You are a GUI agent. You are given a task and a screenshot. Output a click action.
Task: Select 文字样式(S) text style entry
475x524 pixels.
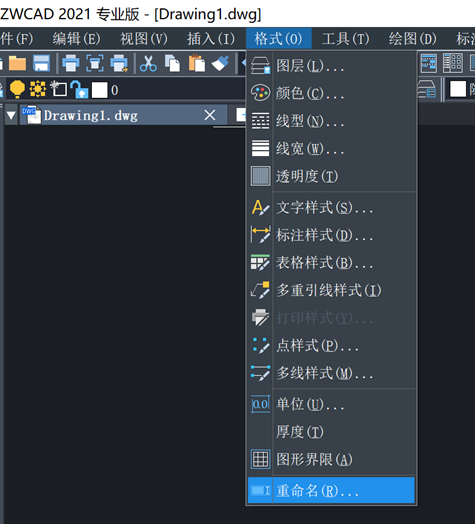pos(331,207)
